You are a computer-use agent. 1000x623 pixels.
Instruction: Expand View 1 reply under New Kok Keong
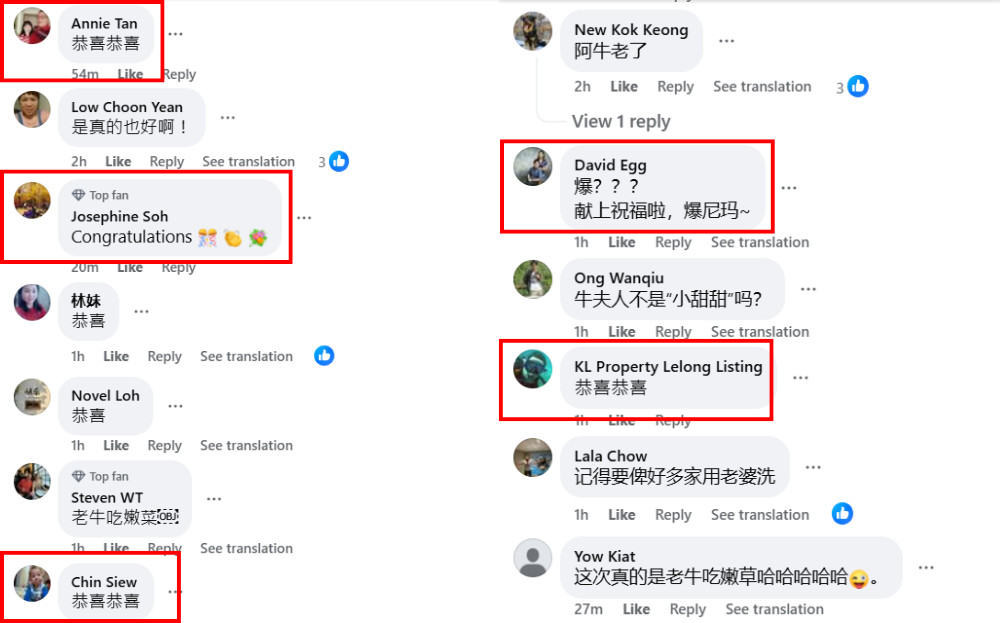621,121
